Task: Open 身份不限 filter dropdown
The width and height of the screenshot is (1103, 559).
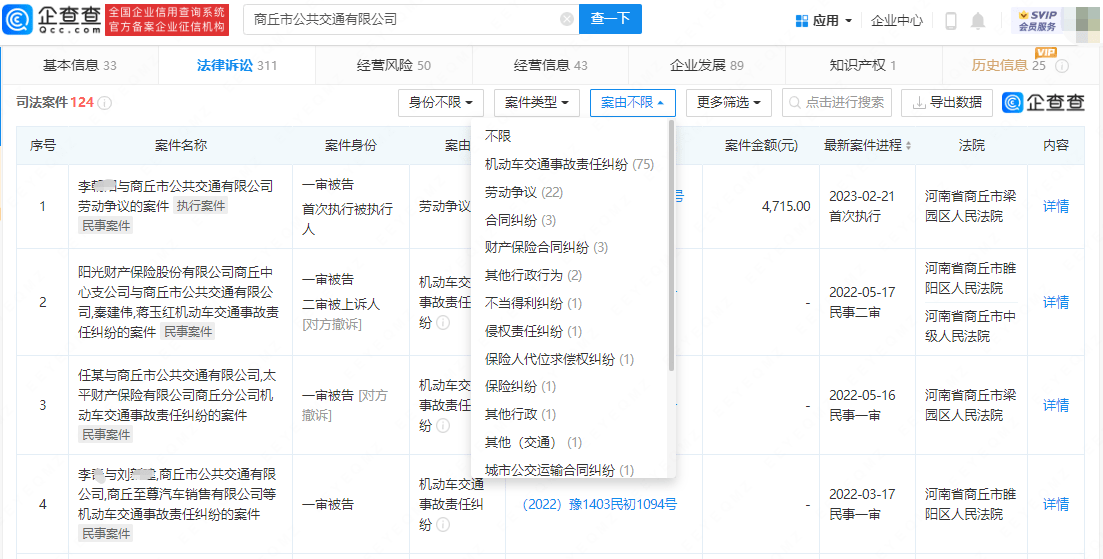Action: tap(440, 103)
